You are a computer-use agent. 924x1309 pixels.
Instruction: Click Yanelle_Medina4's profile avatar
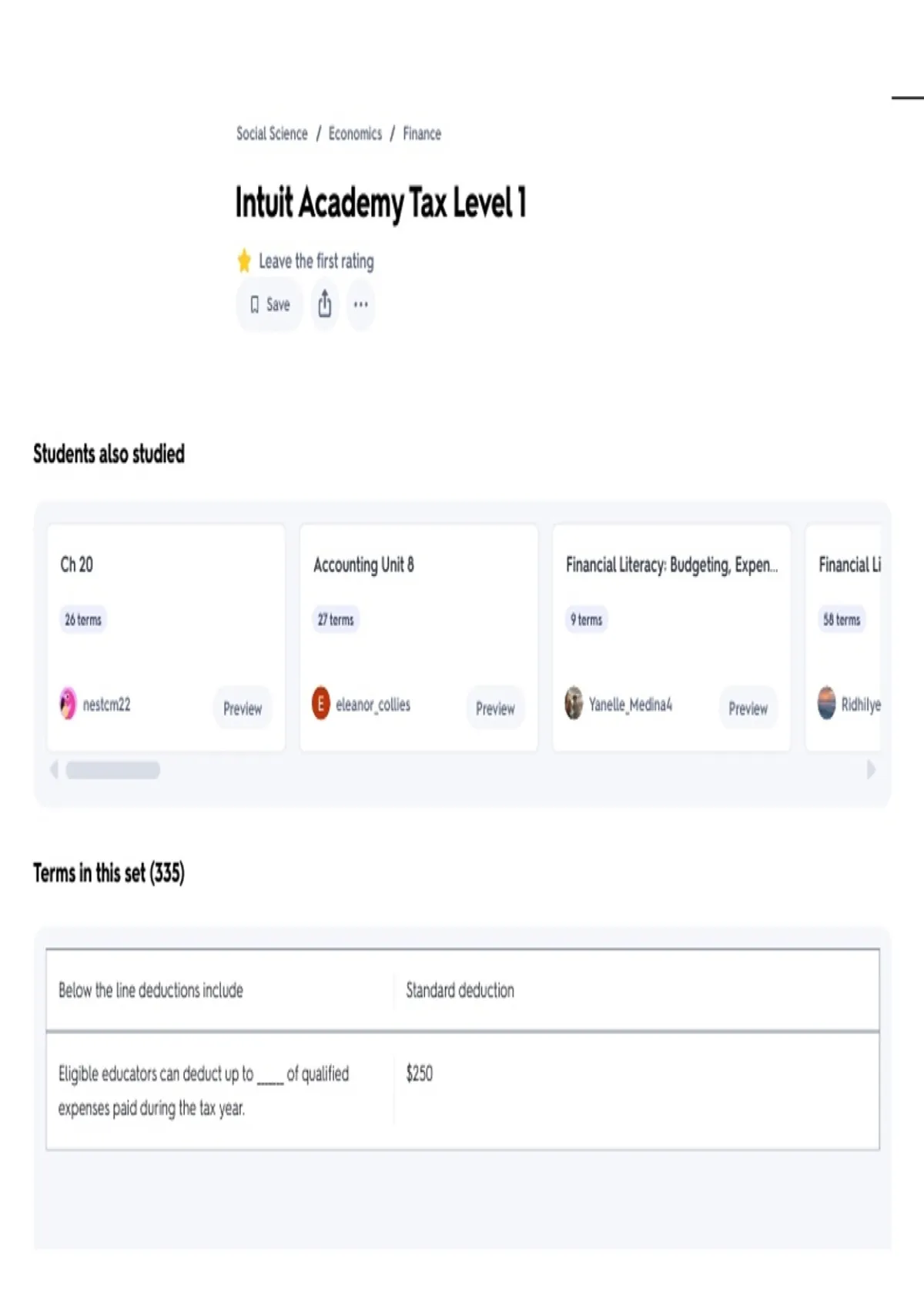tap(574, 704)
